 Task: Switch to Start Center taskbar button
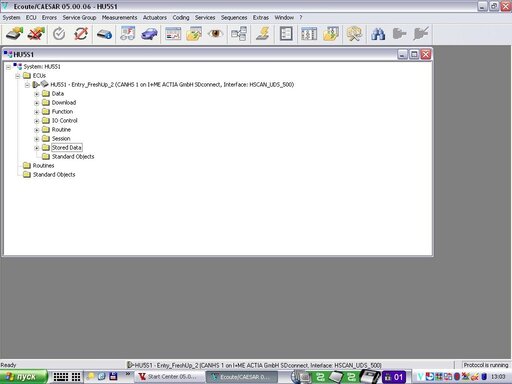point(169,377)
